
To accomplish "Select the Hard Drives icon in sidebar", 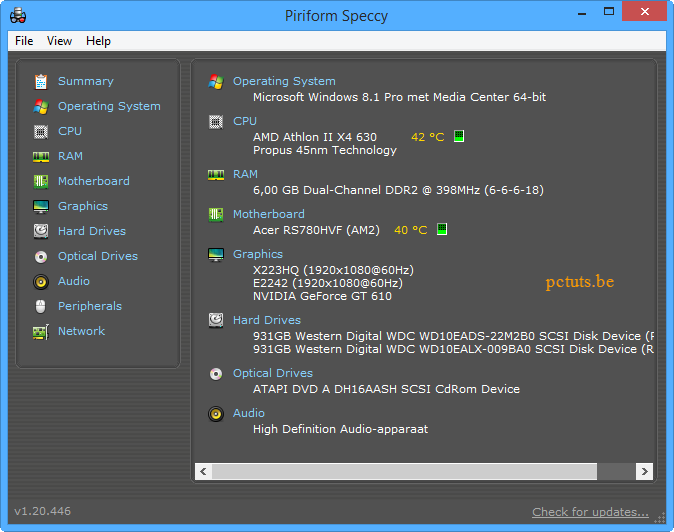I will pos(41,231).
